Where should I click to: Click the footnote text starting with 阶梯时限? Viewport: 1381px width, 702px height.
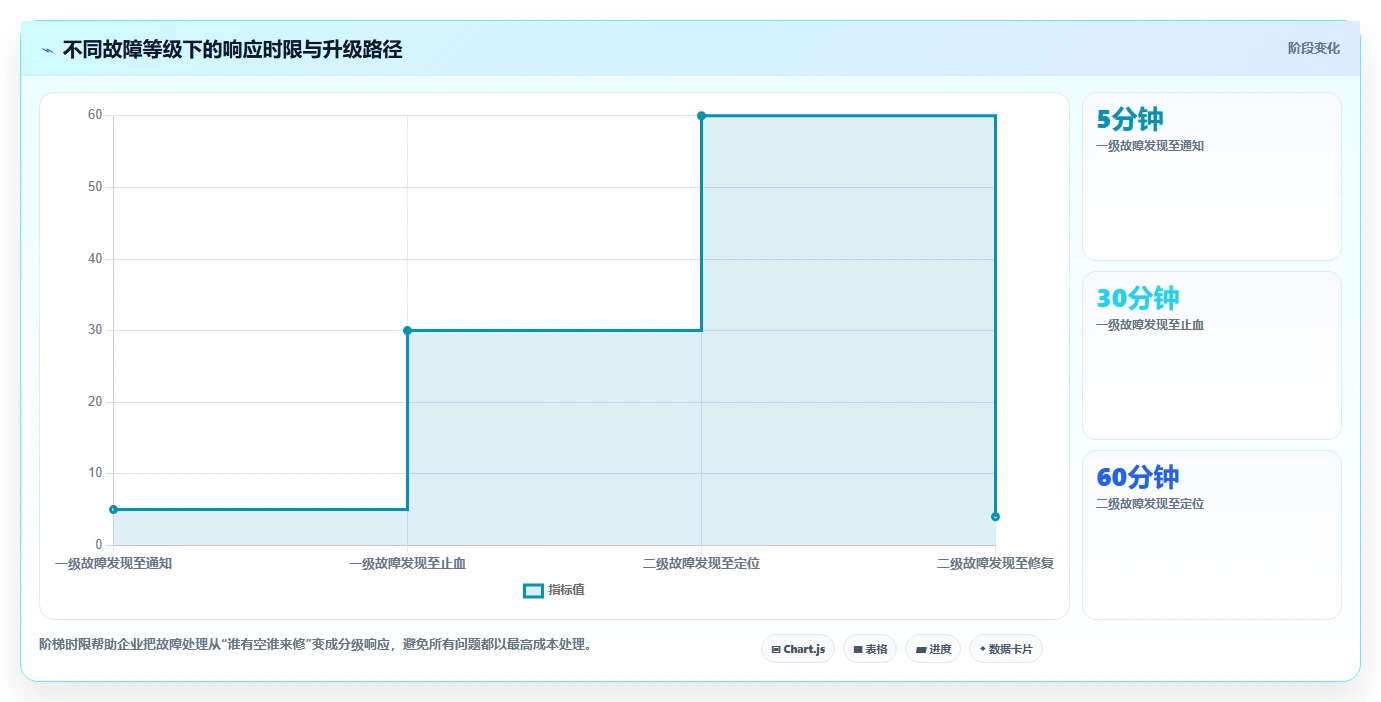pos(318,644)
